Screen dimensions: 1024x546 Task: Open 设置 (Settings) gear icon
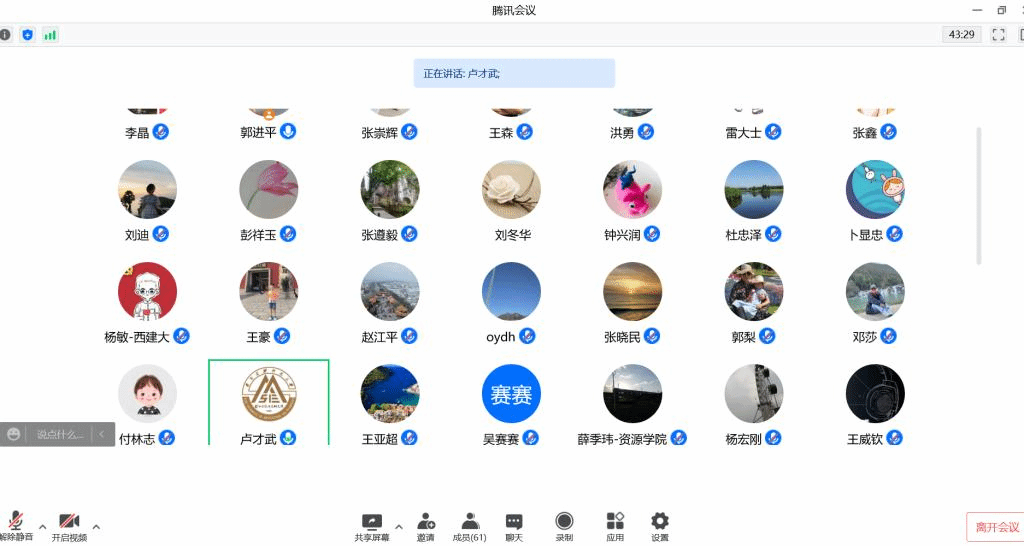tap(660, 526)
